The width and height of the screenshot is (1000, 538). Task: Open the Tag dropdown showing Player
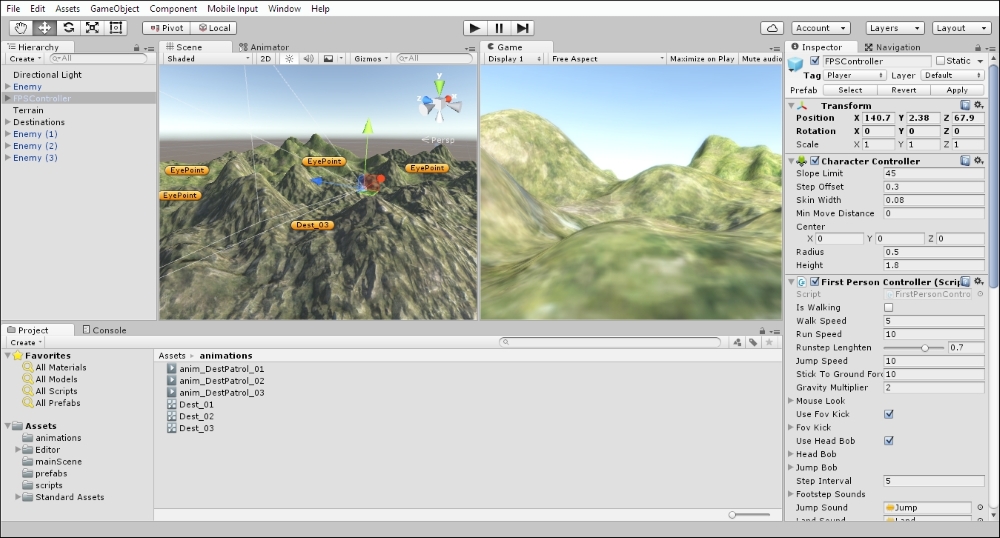(854, 75)
